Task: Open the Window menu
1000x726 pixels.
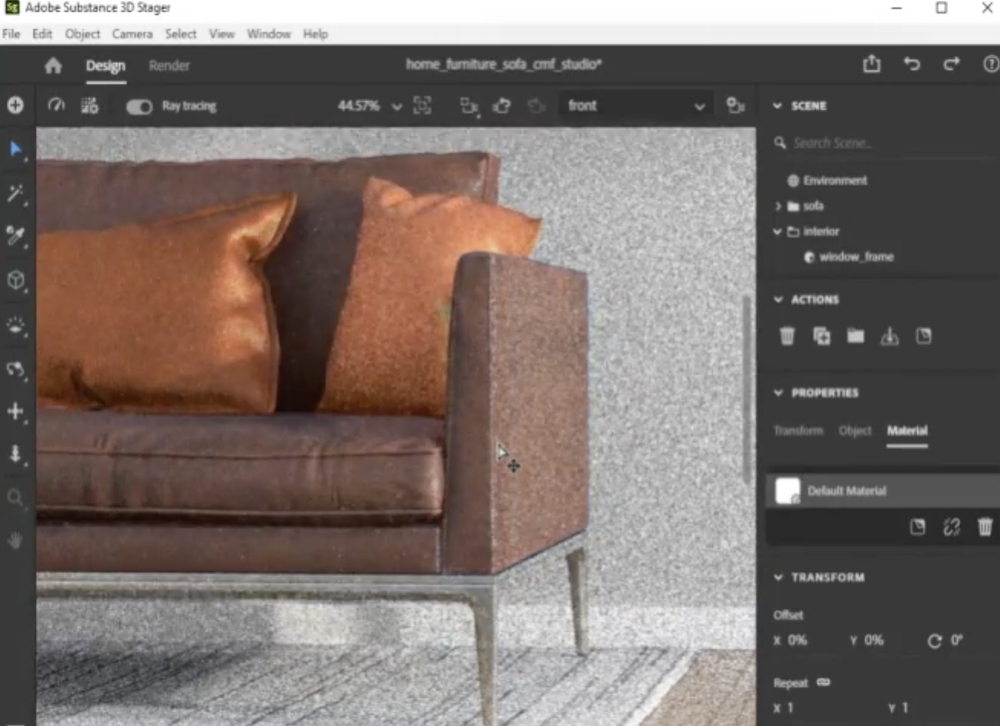Action: click(x=268, y=34)
